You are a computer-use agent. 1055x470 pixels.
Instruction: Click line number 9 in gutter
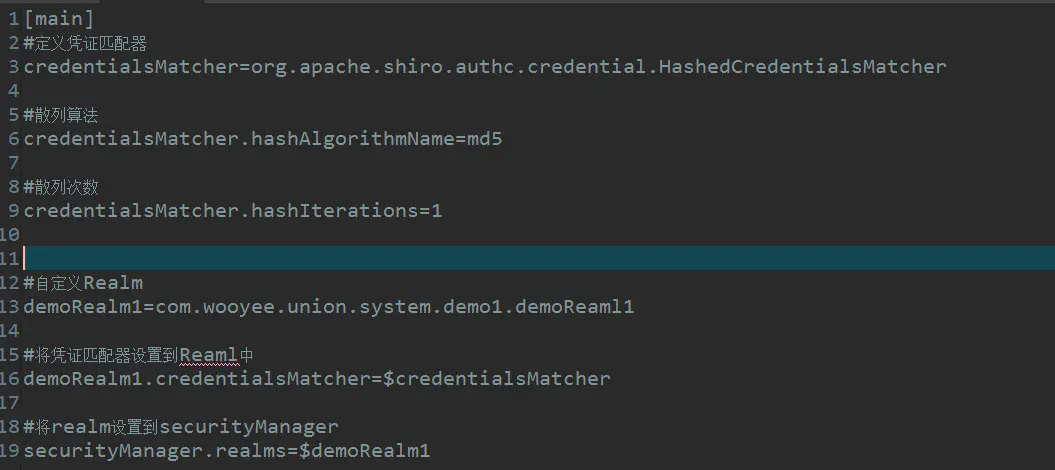pyautogui.click(x=14, y=211)
